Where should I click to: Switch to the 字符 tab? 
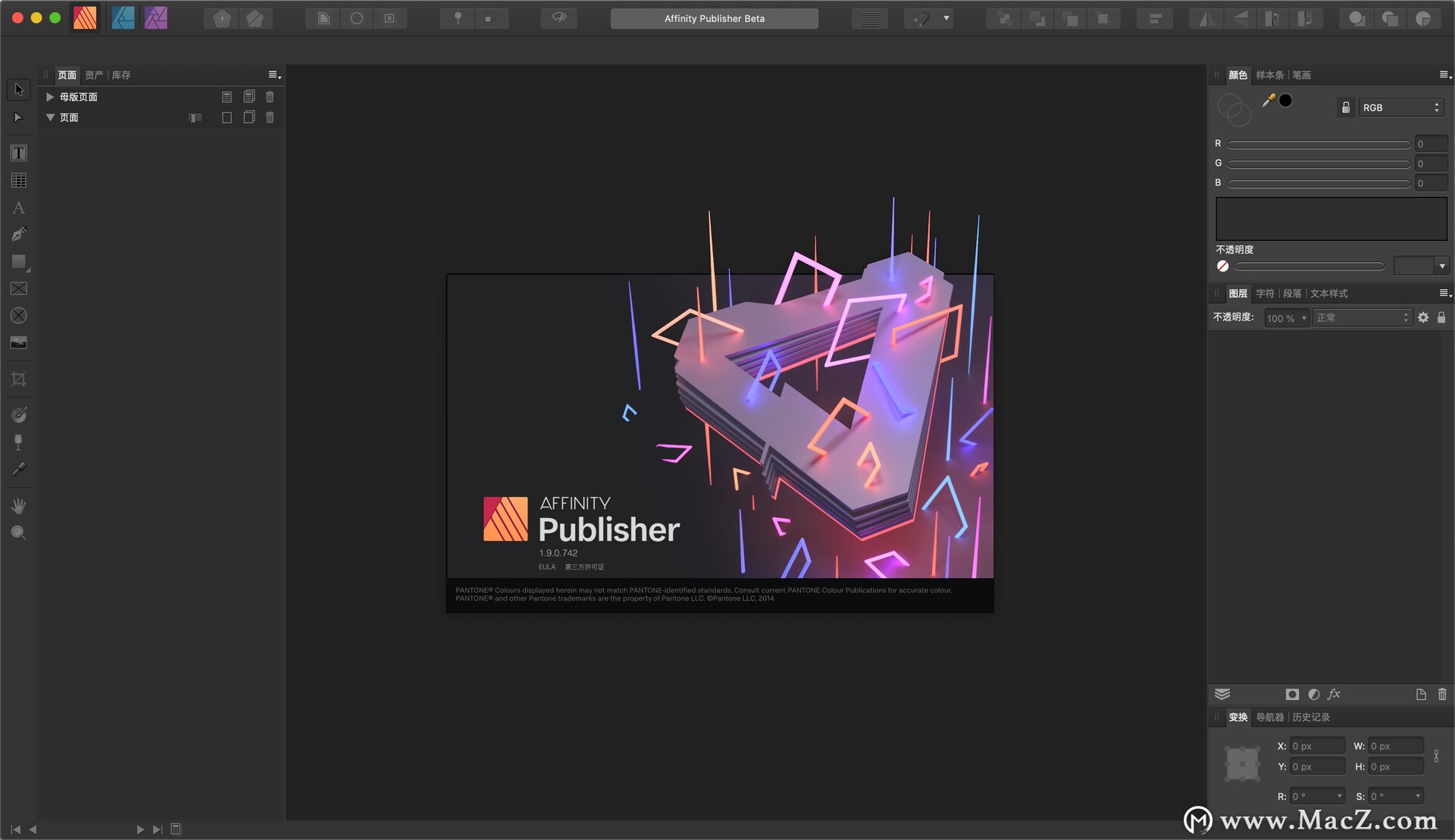[x=1265, y=293]
